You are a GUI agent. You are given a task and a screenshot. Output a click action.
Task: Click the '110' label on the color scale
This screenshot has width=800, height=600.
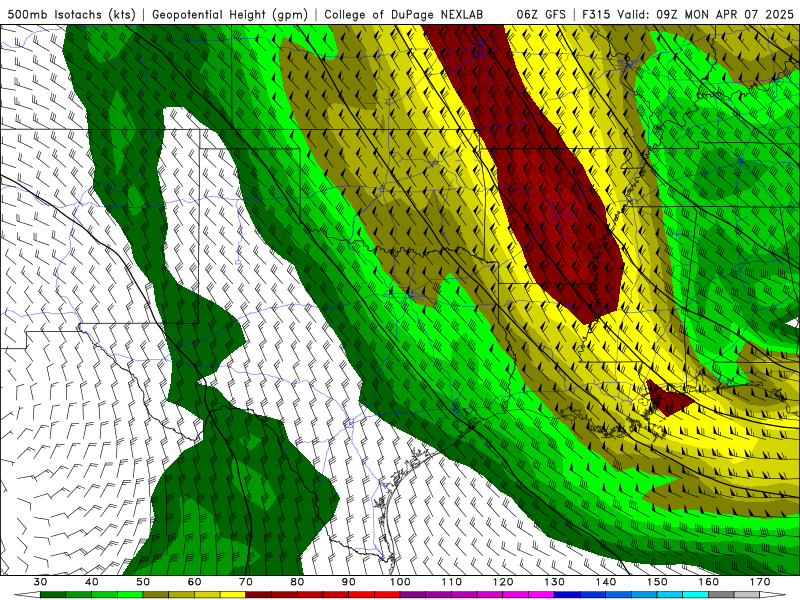tap(452, 582)
